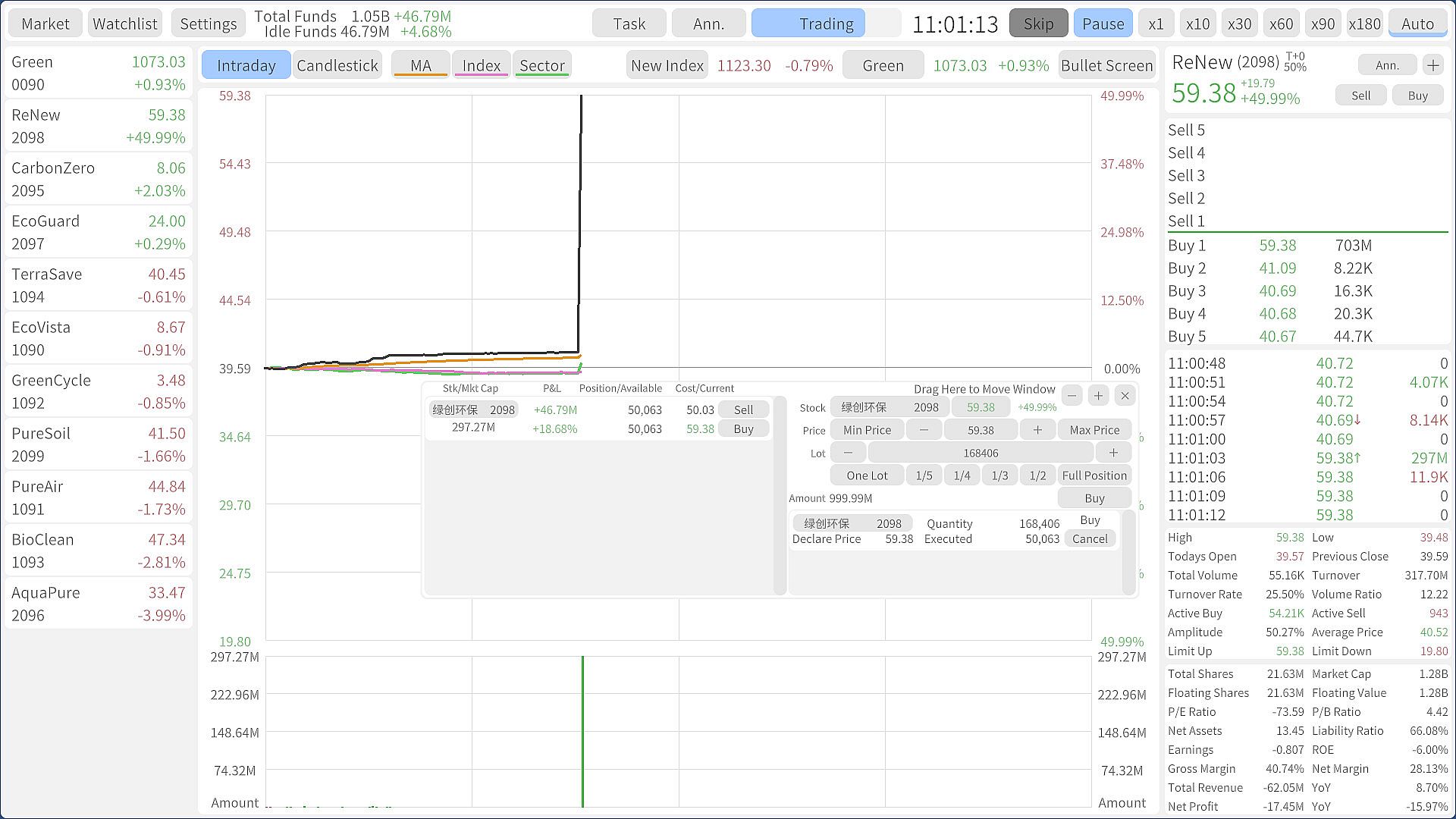Viewport: 1456px width, 819px height.
Task: Expand the trading window with plus icon
Action: coord(1098,395)
